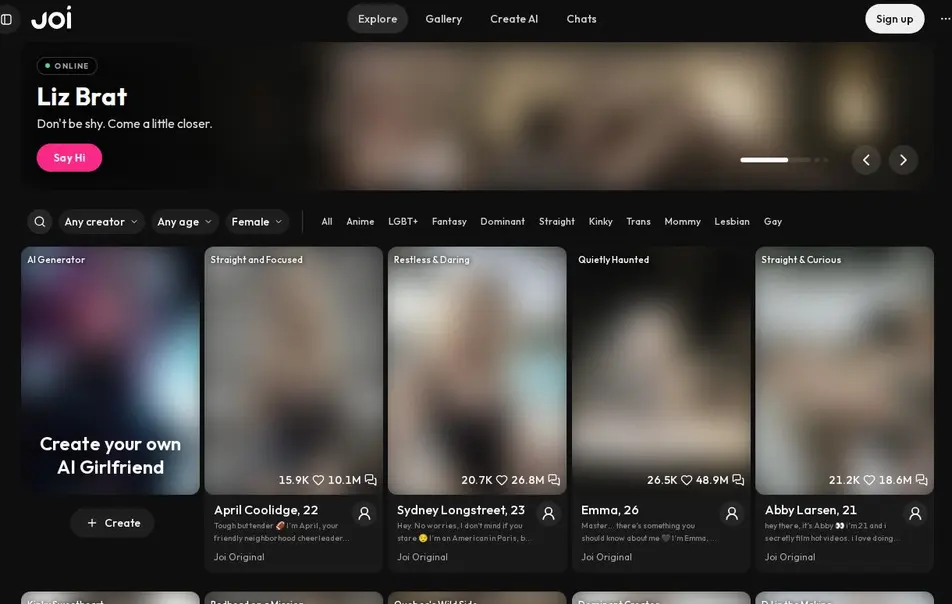Like April Coolidge via heart icon
The image size is (952, 604).
pyautogui.click(x=318, y=480)
